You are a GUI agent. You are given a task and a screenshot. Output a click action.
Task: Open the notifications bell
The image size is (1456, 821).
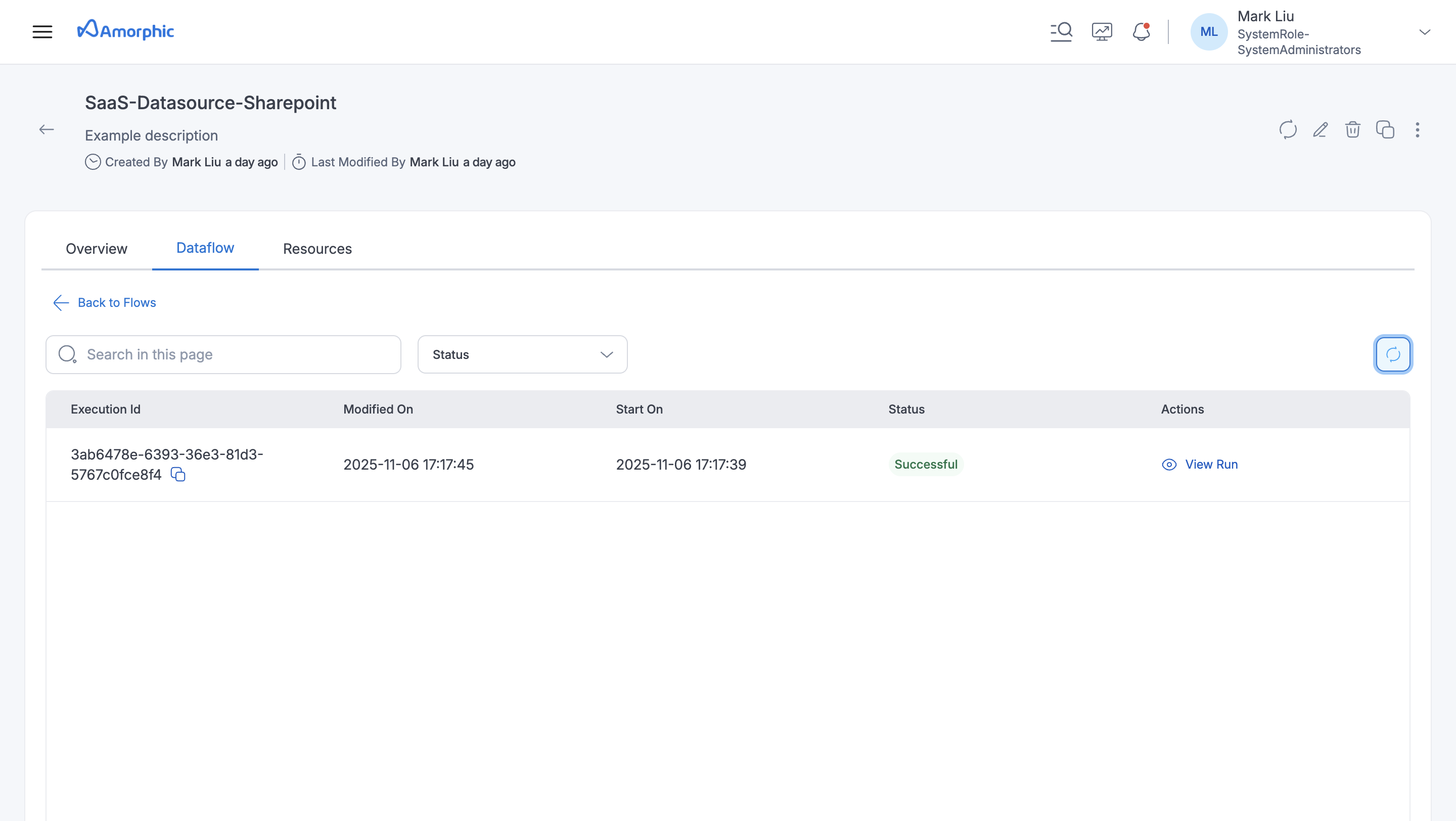click(x=1141, y=32)
